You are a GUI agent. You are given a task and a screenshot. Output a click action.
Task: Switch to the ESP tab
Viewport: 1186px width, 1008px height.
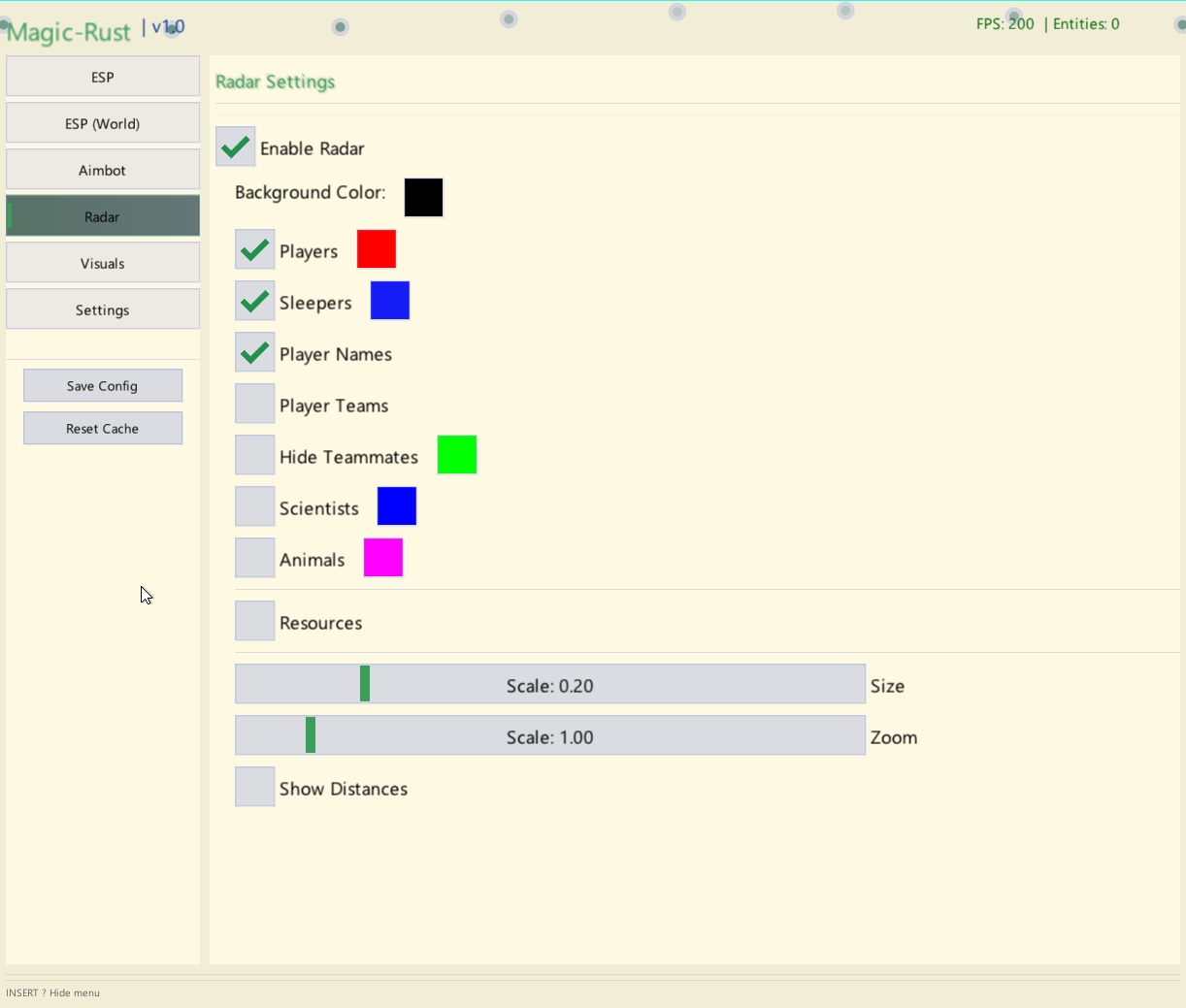pyautogui.click(x=102, y=76)
